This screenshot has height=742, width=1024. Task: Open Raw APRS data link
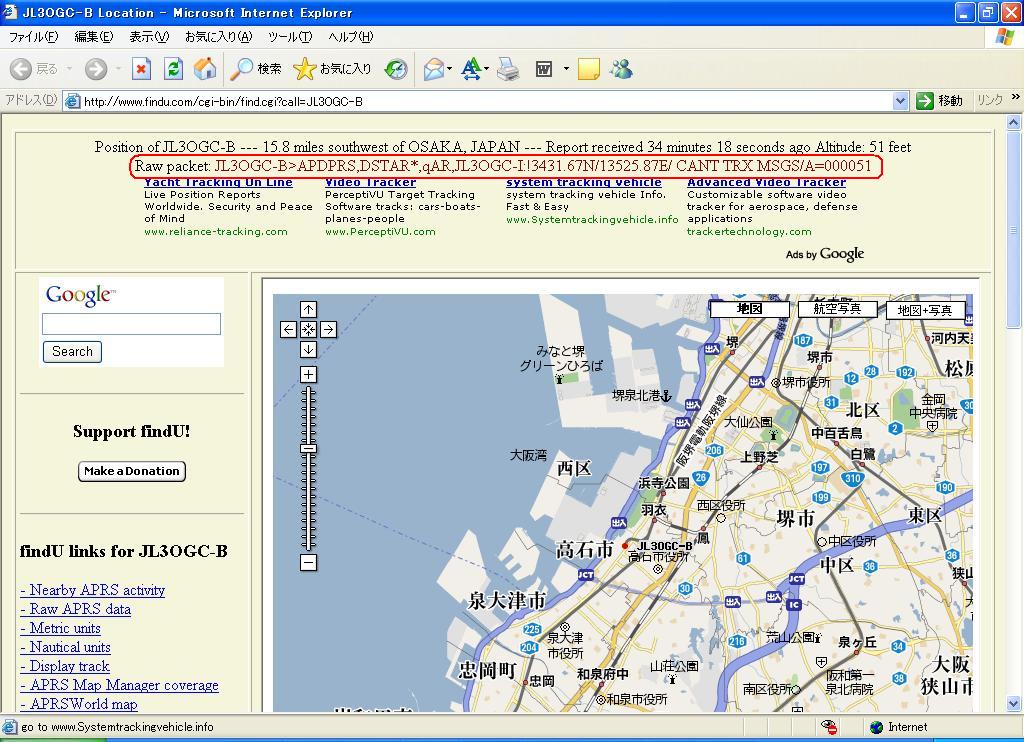[76, 609]
